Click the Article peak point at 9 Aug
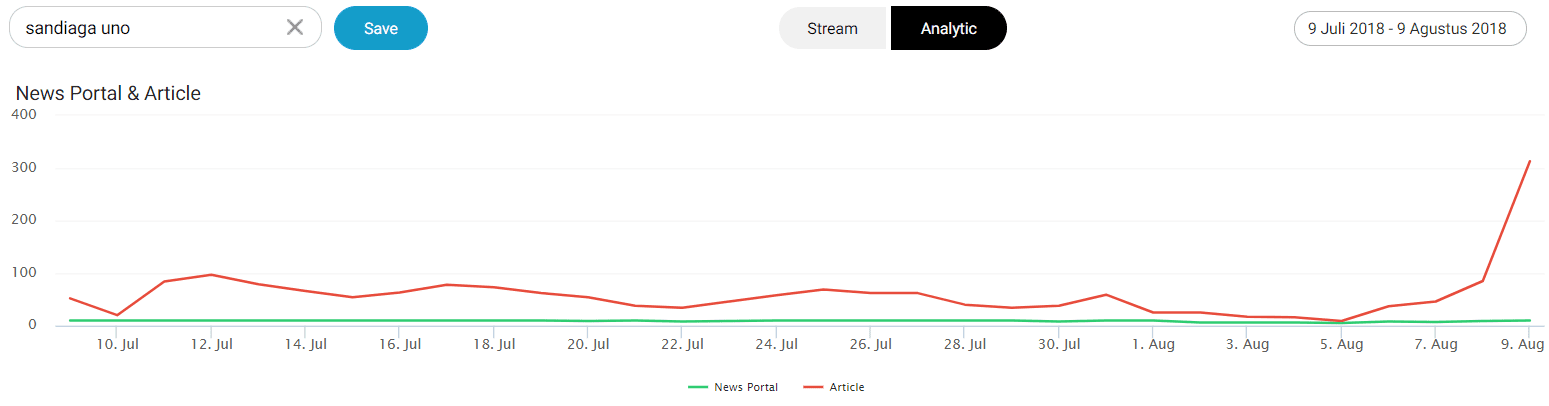The image size is (1549, 406). coord(1530,161)
